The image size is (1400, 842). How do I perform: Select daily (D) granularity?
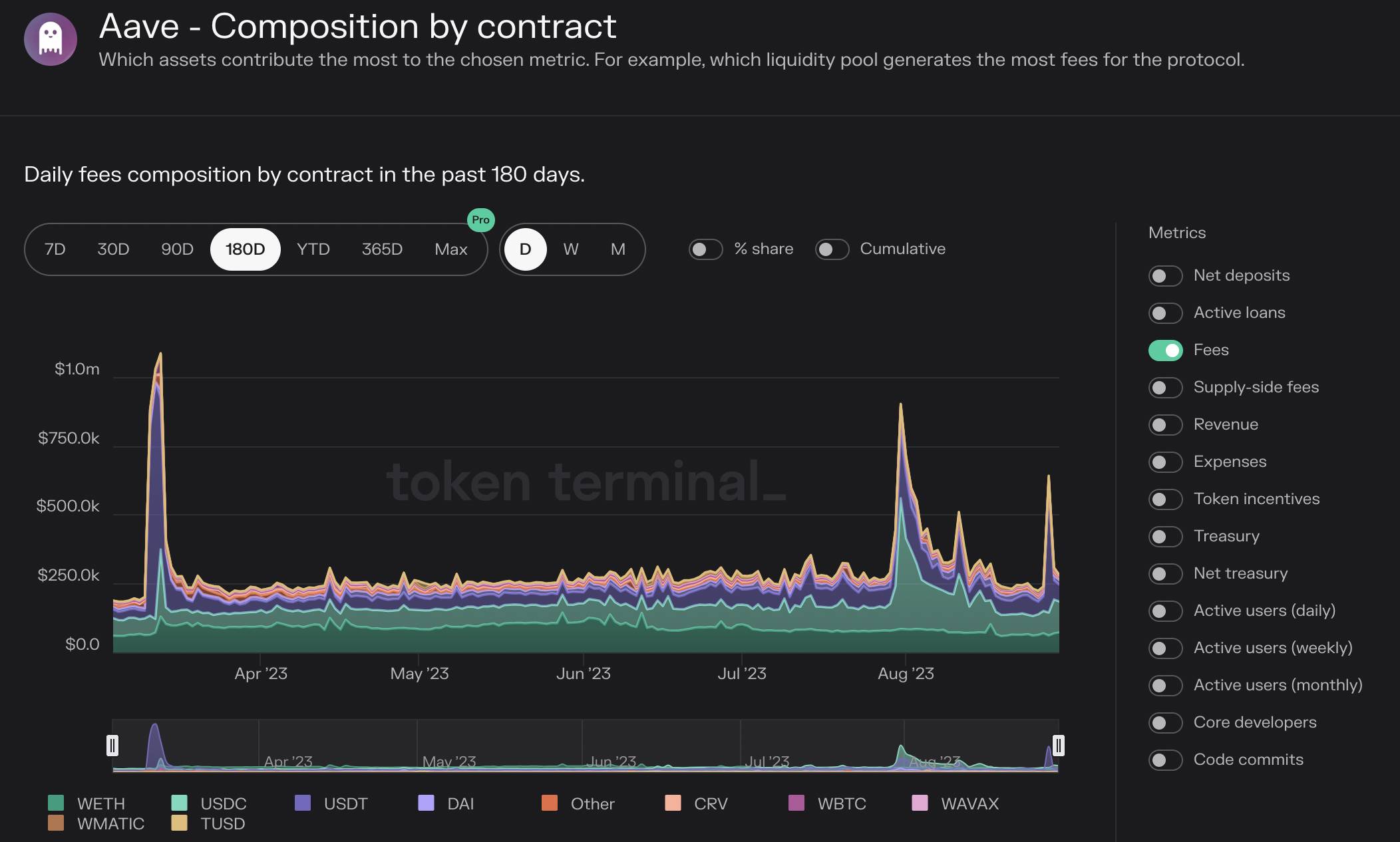[525, 249]
